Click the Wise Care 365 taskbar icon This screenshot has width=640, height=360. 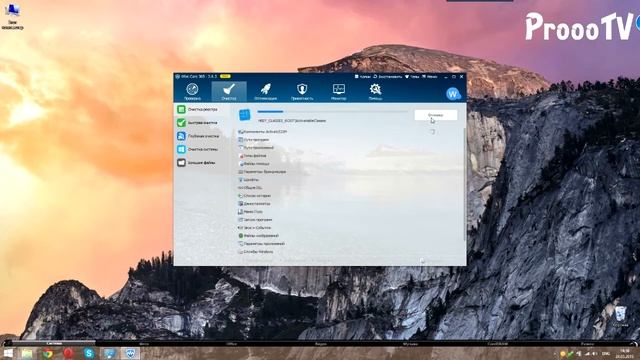coord(130,353)
